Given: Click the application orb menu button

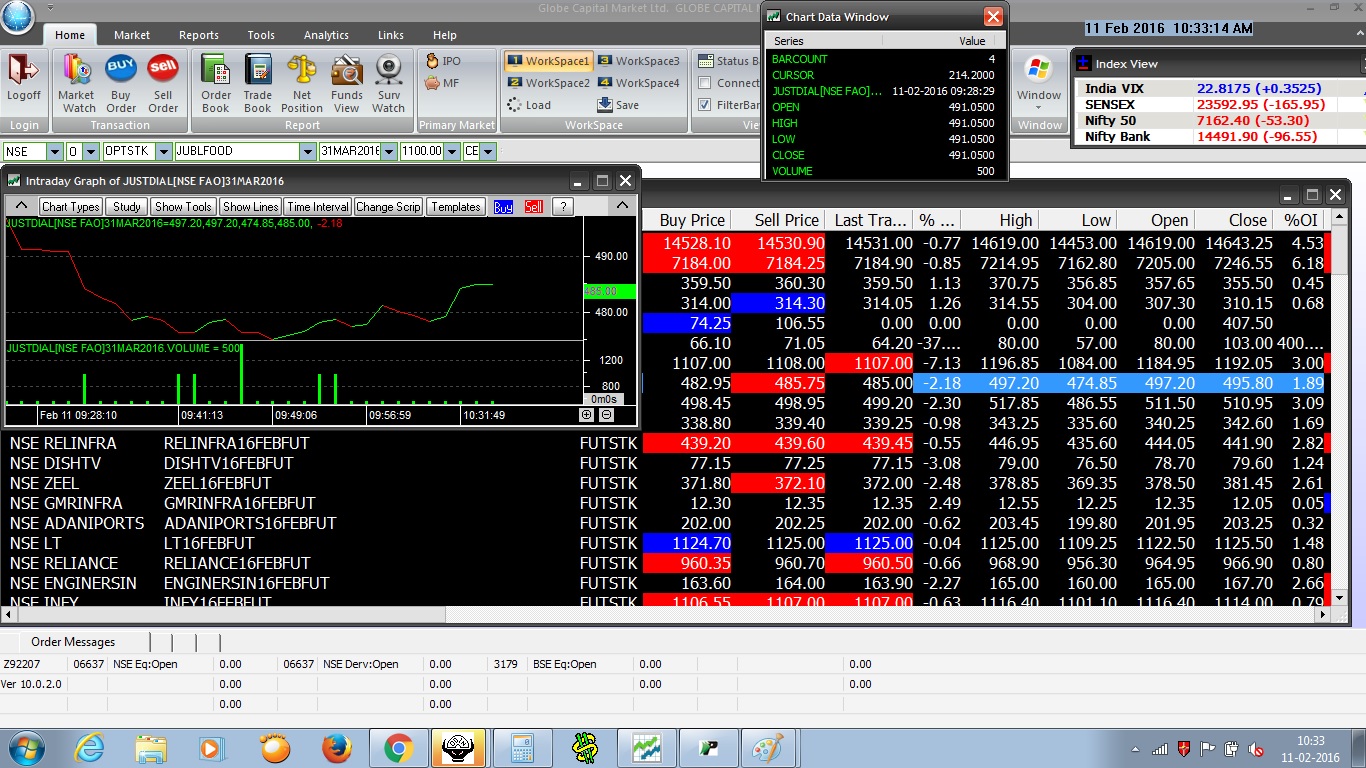Looking at the screenshot, I should (17, 17).
